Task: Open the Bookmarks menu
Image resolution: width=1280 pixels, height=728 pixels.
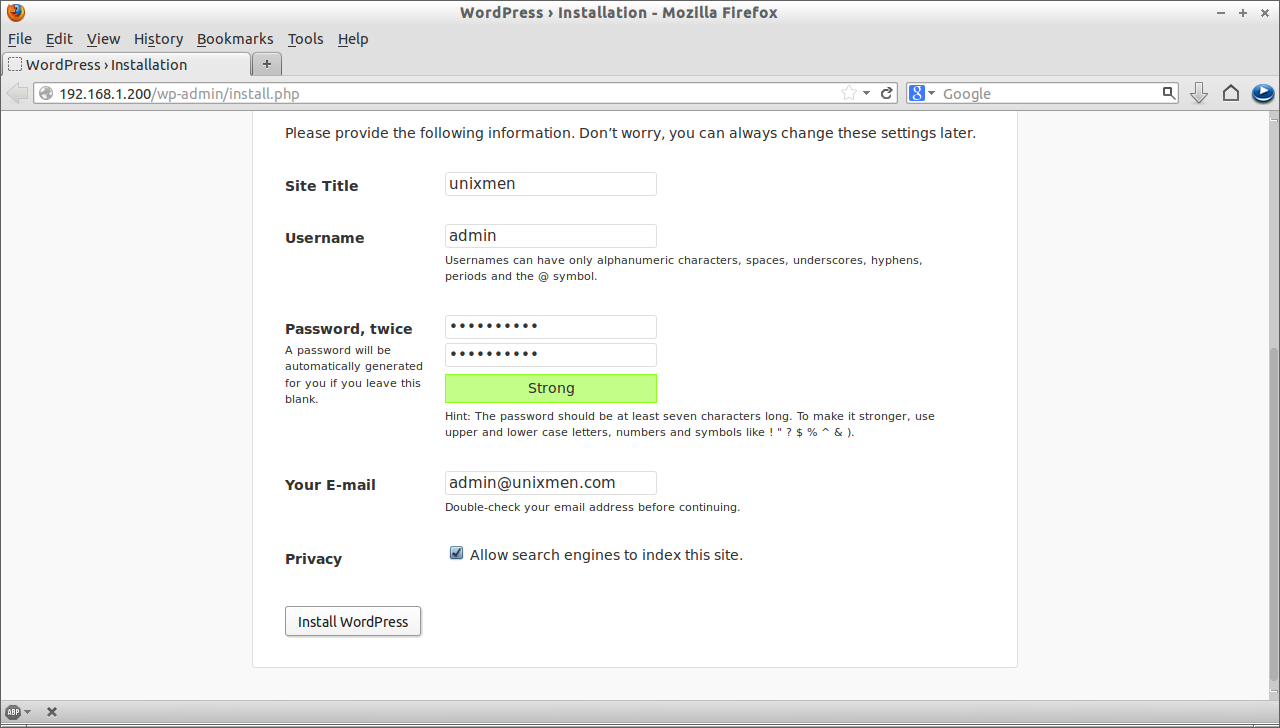Action: click(x=235, y=39)
